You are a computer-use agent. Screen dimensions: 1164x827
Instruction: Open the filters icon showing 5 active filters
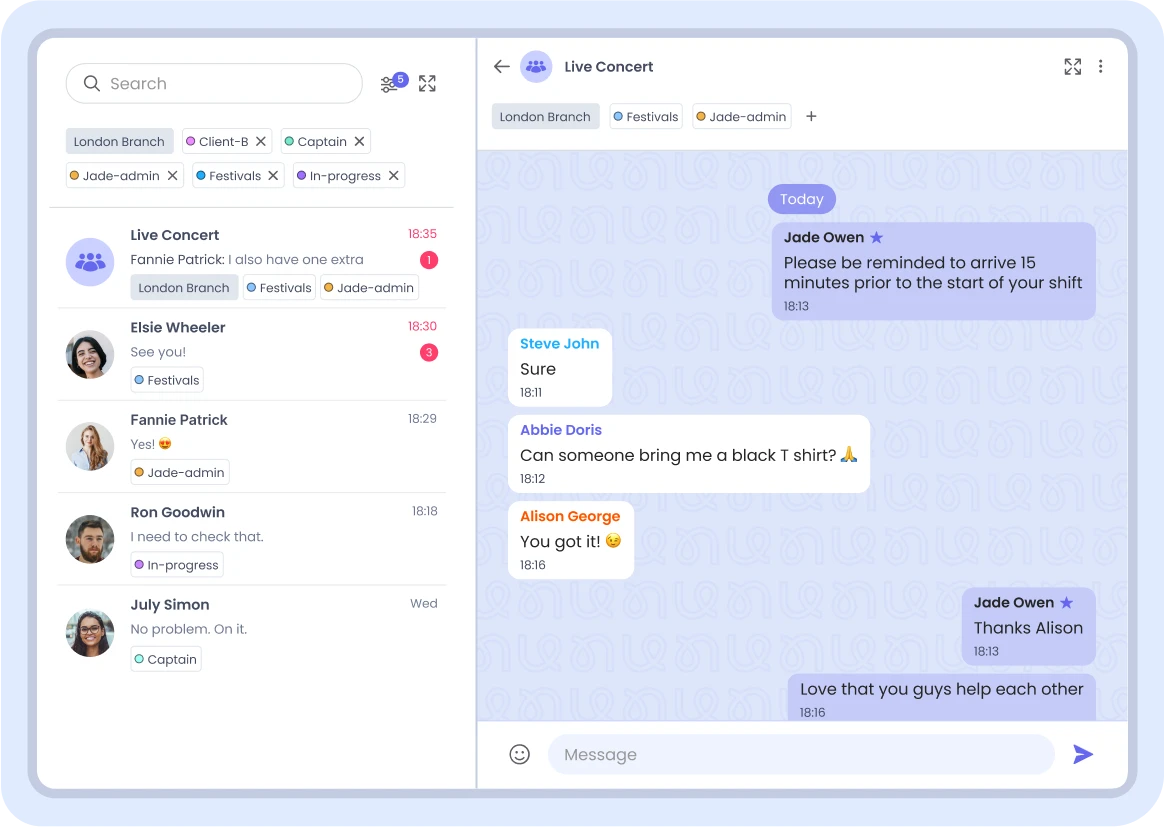(391, 84)
